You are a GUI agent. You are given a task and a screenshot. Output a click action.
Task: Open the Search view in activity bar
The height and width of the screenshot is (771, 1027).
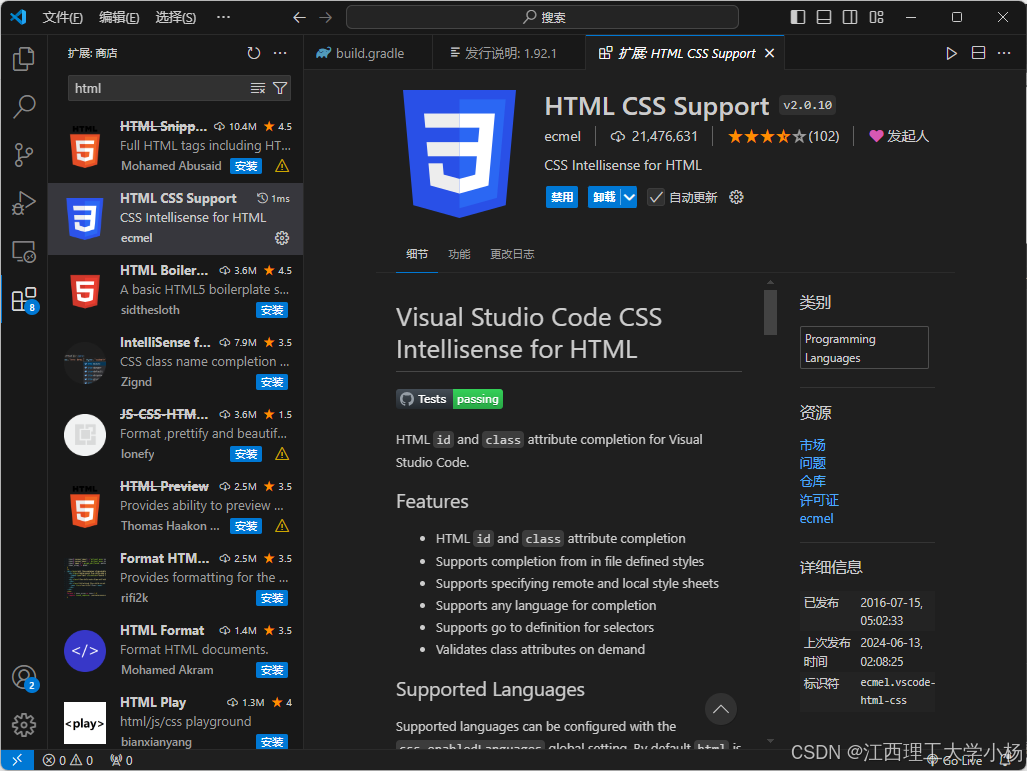(x=24, y=107)
